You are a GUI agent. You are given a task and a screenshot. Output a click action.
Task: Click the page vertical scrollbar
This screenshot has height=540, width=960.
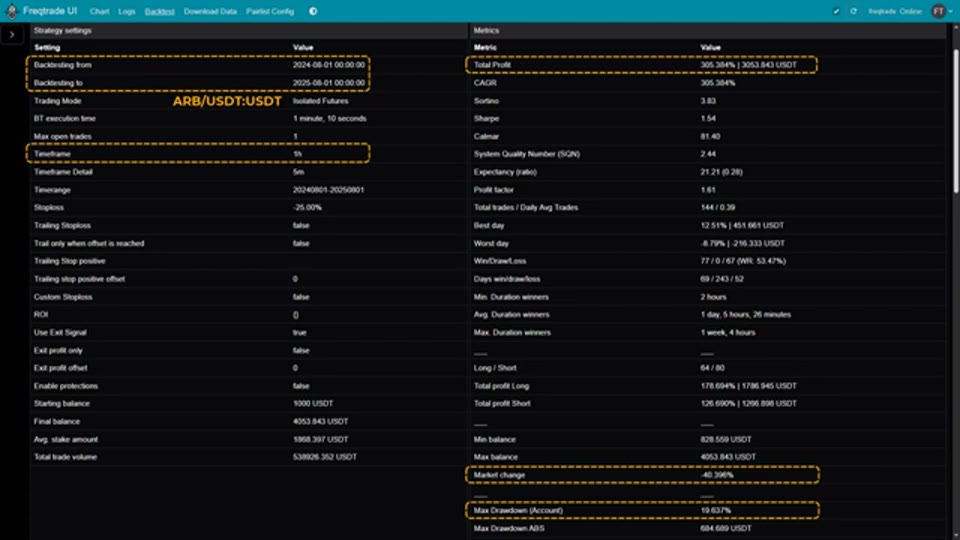tap(956, 122)
